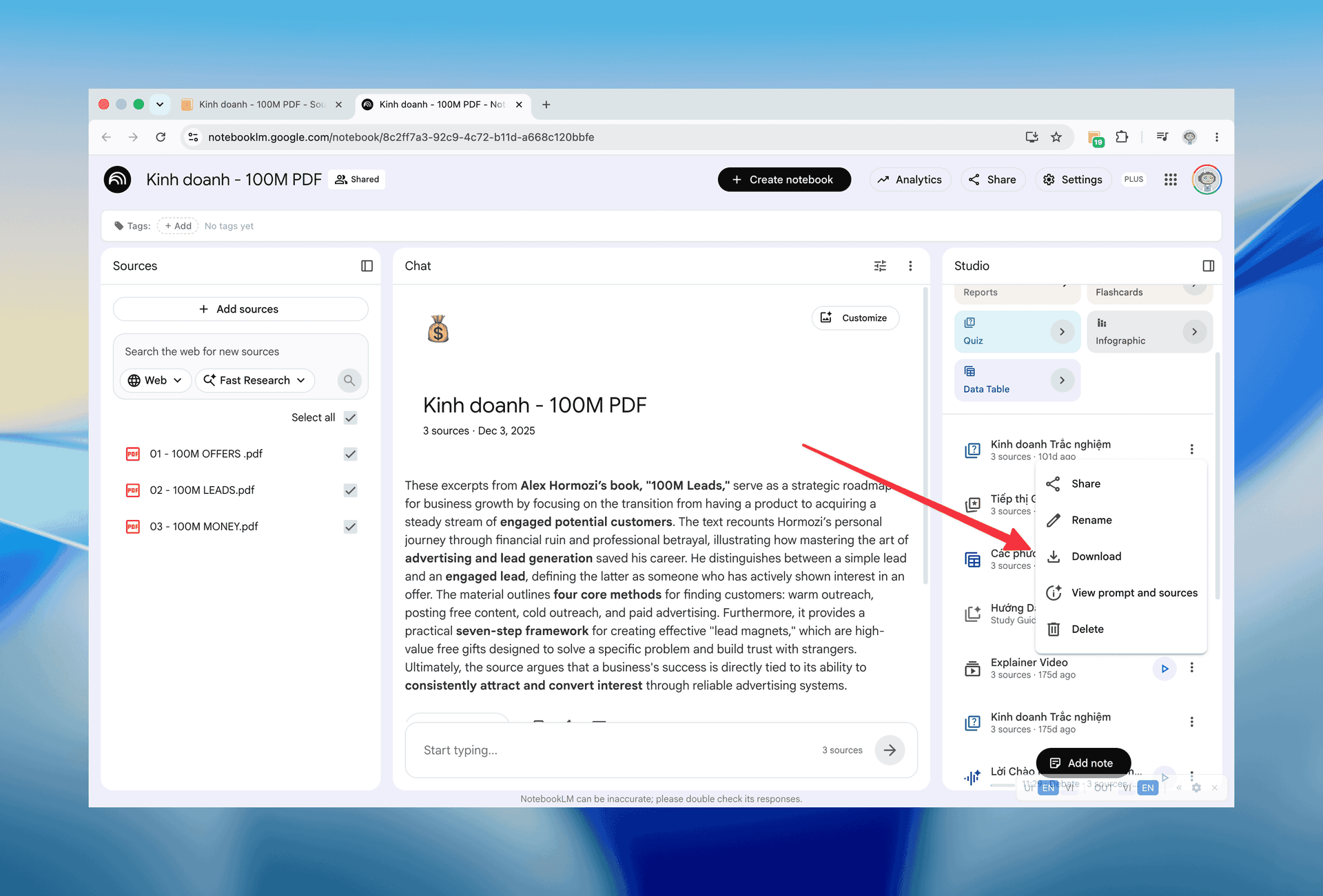Click the Shared badge near title
1323x896 pixels.
(357, 180)
